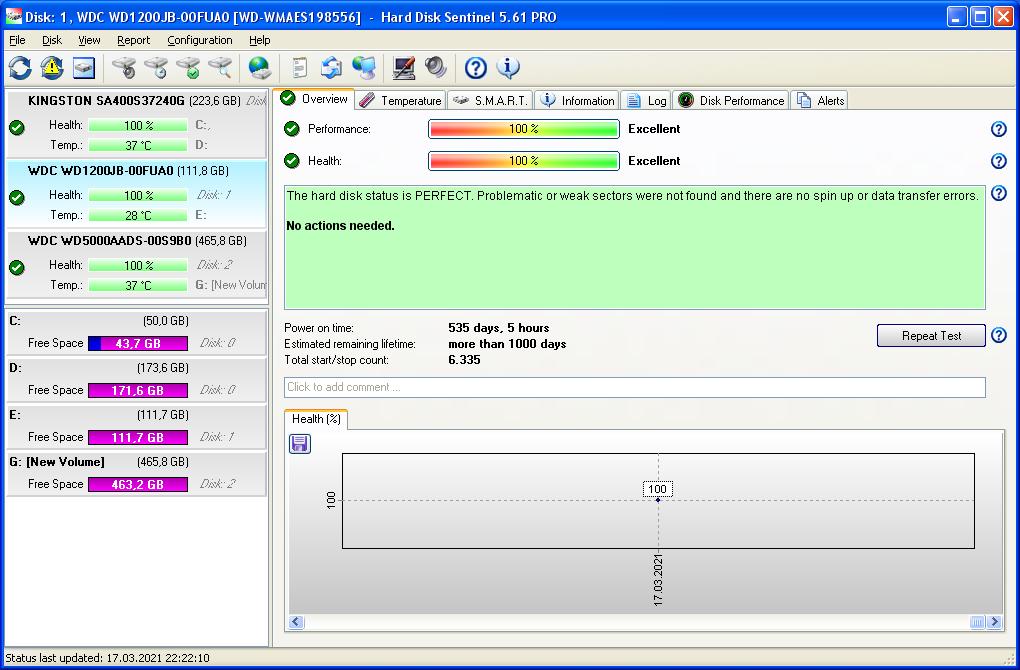1020x670 pixels.
Task: Open the Configuration menu
Action: point(200,40)
